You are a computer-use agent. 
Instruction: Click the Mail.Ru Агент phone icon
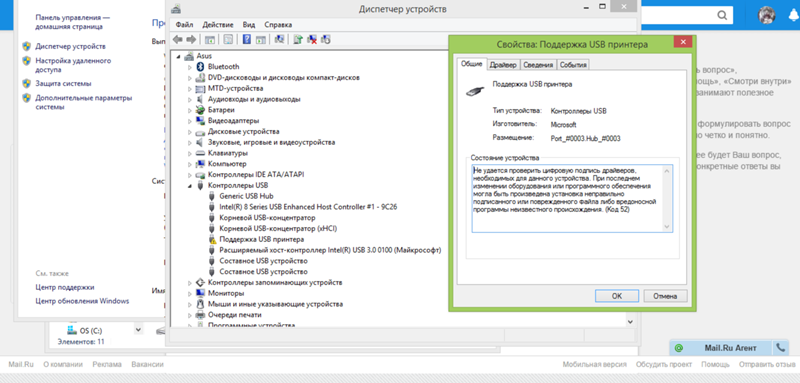(x=781, y=348)
